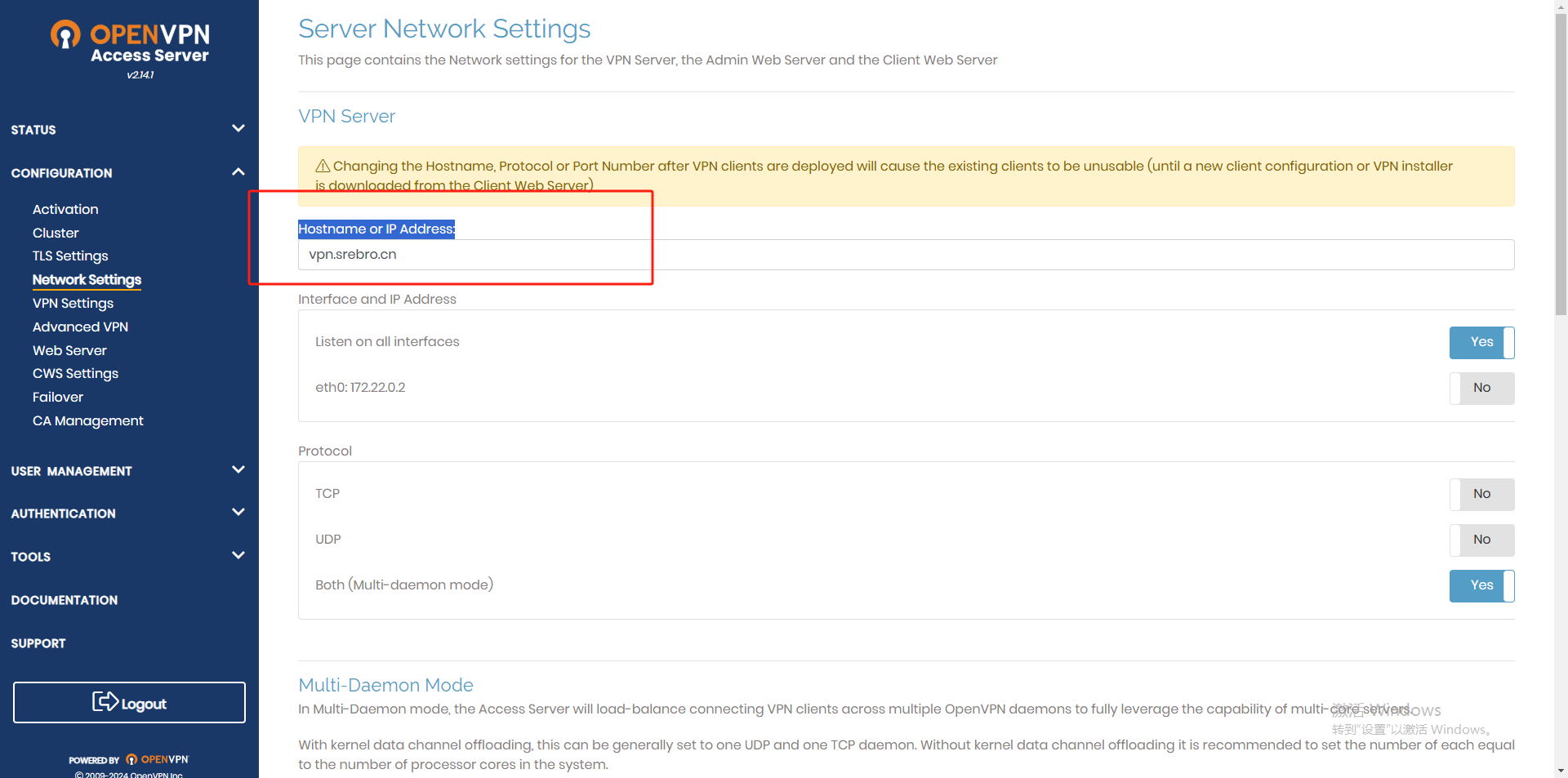Go to CA Management page
1568x778 pixels.
(x=87, y=421)
